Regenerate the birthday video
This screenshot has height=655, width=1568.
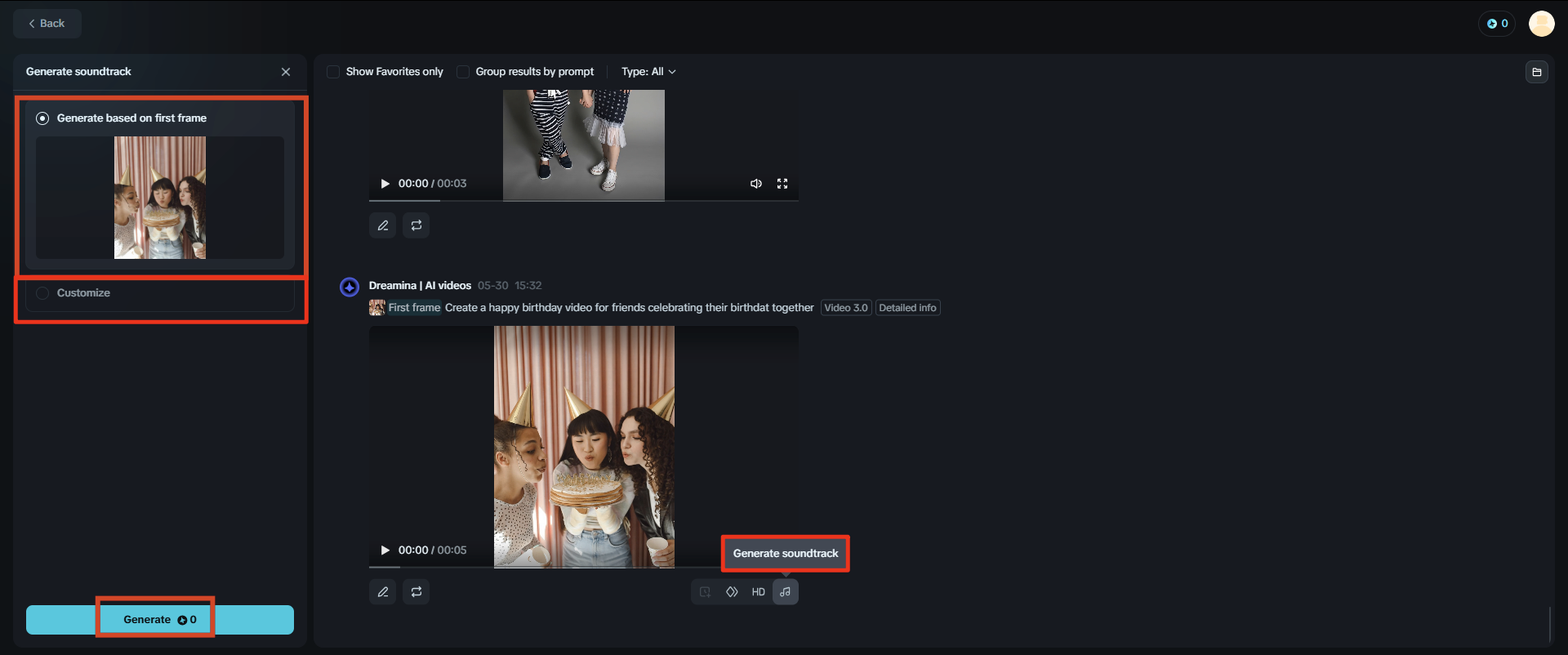[416, 592]
